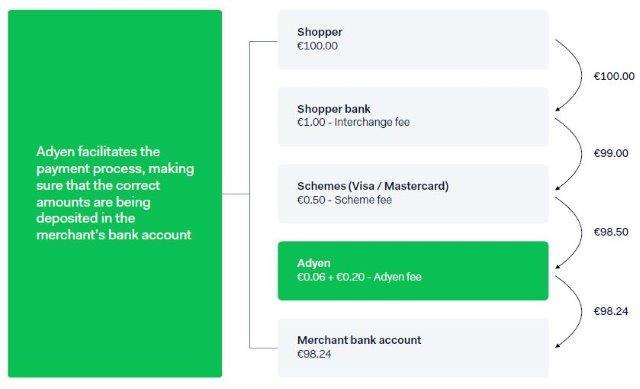Click the '€1.00 - Interchange fee' text
Image resolution: width=640 pixels, height=389 pixels.
click(353, 122)
